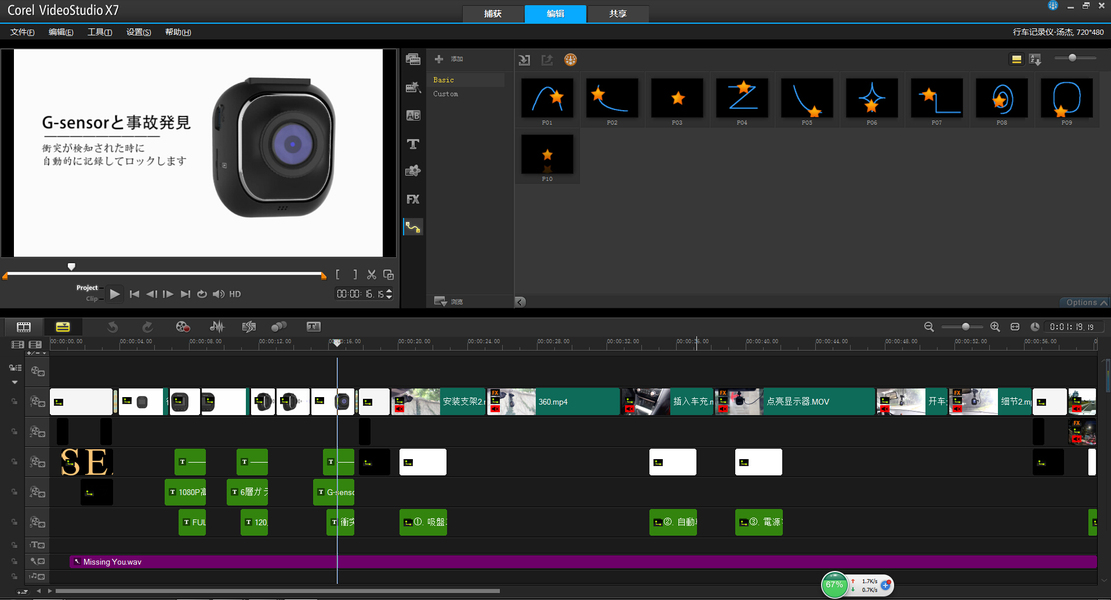Viewport: 1111px width, 600px height.
Task: Sort library clips
Action: point(1035,60)
